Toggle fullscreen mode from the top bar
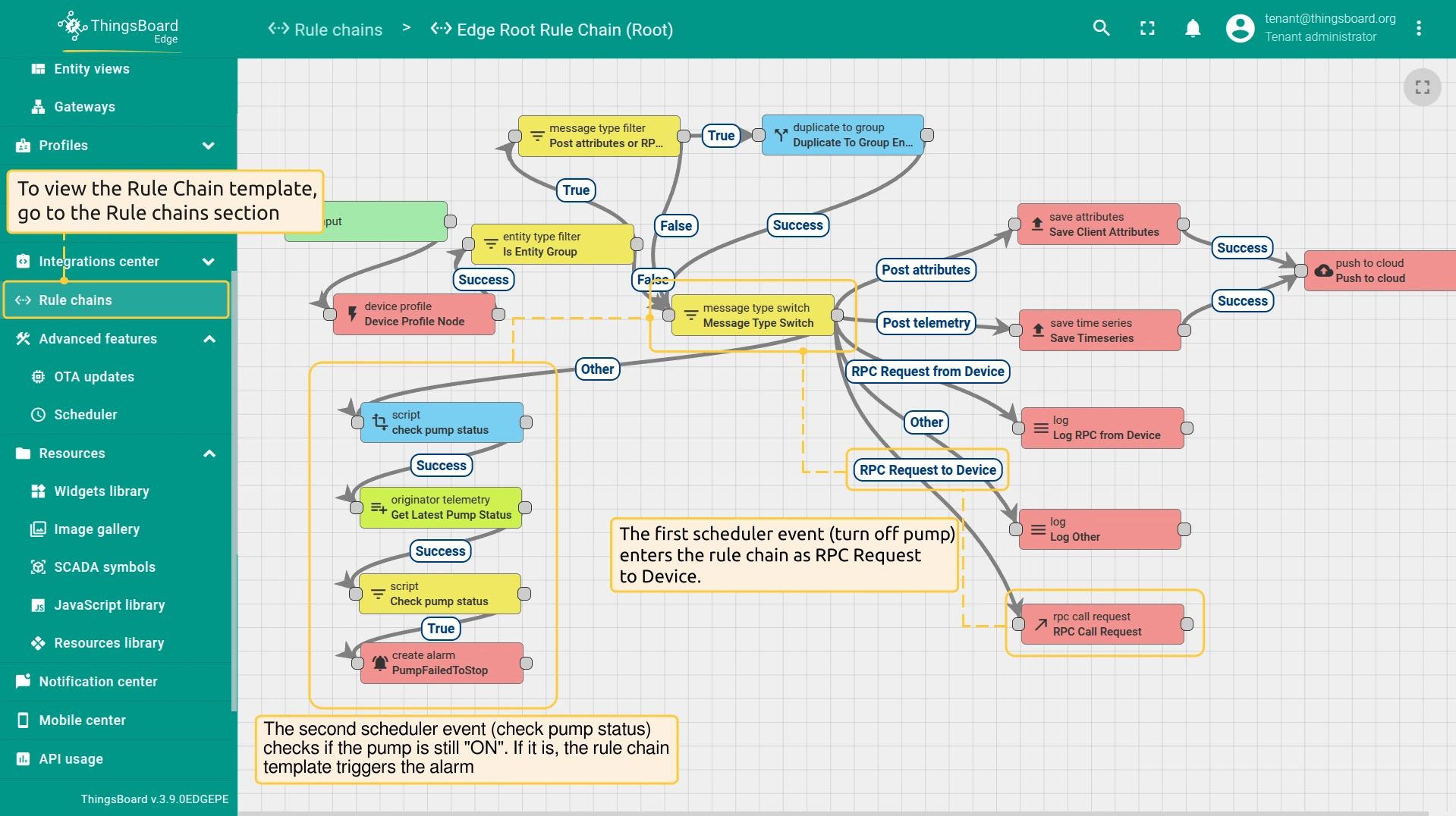Image resolution: width=1456 pixels, height=816 pixels. (x=1147, y=29)
